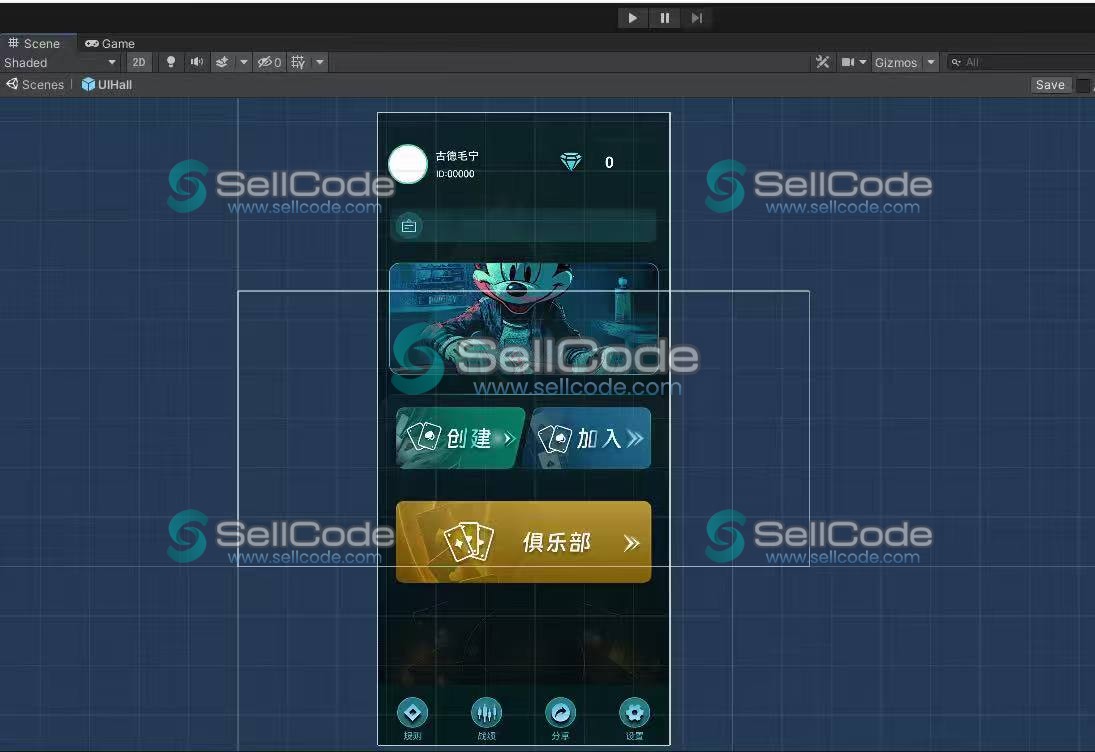Open the Shaded draw mode dropdown
Viewport: 1095px width, 752px height.
(60, 62)
